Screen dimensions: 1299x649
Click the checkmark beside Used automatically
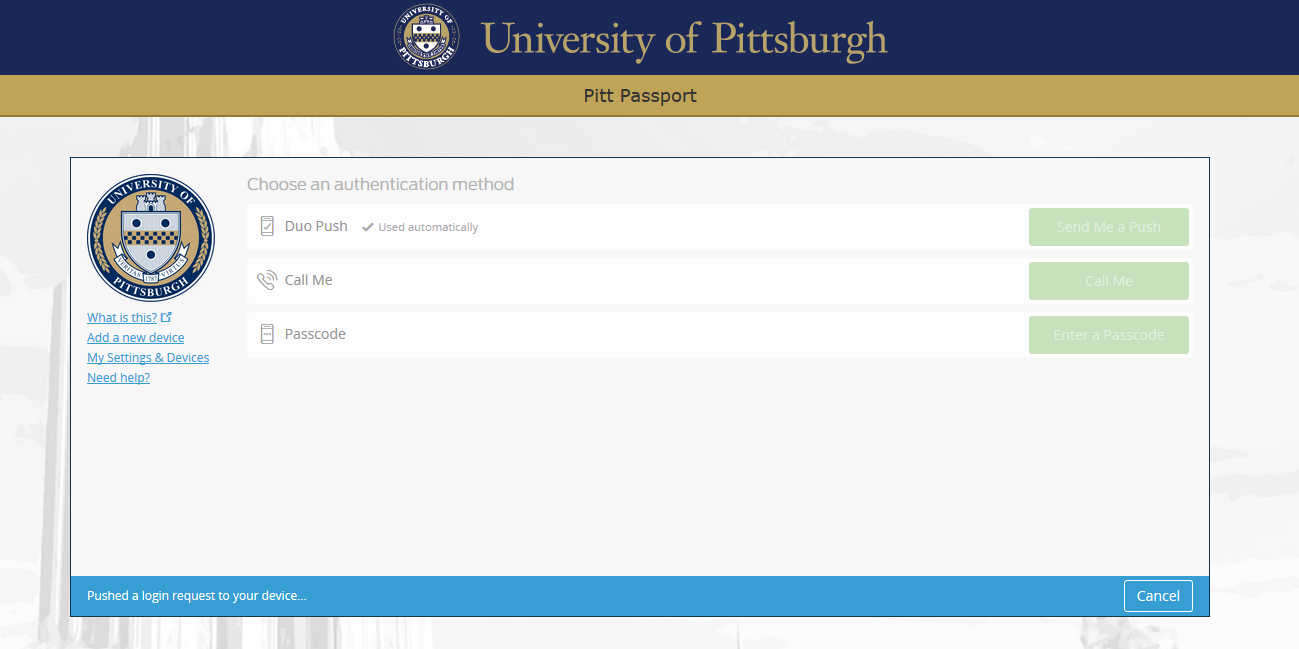pos(368,227)
